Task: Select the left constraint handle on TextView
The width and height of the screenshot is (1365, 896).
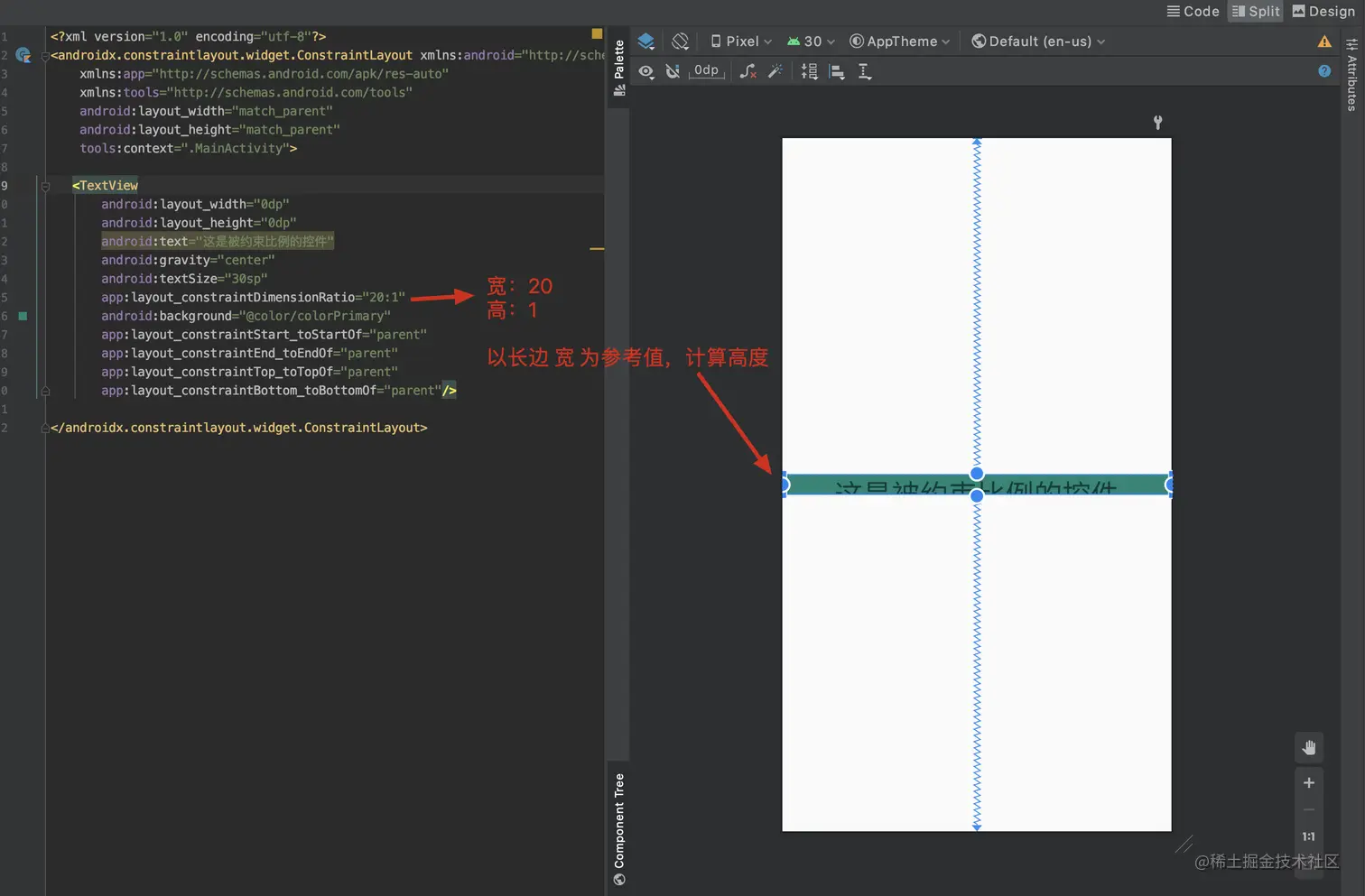Action: pos(785,485)
